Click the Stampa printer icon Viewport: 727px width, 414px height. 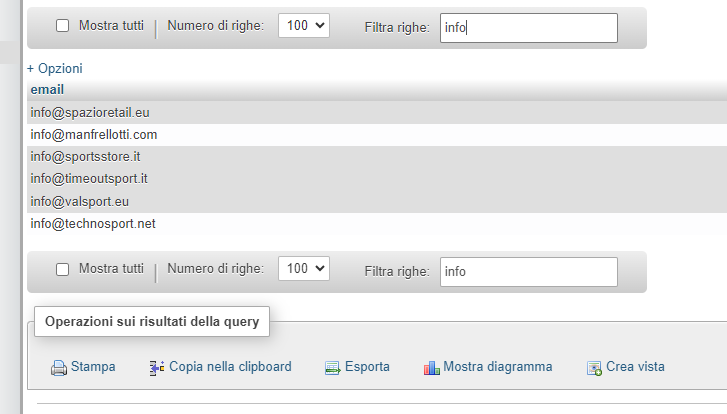(x=59, y=367)
